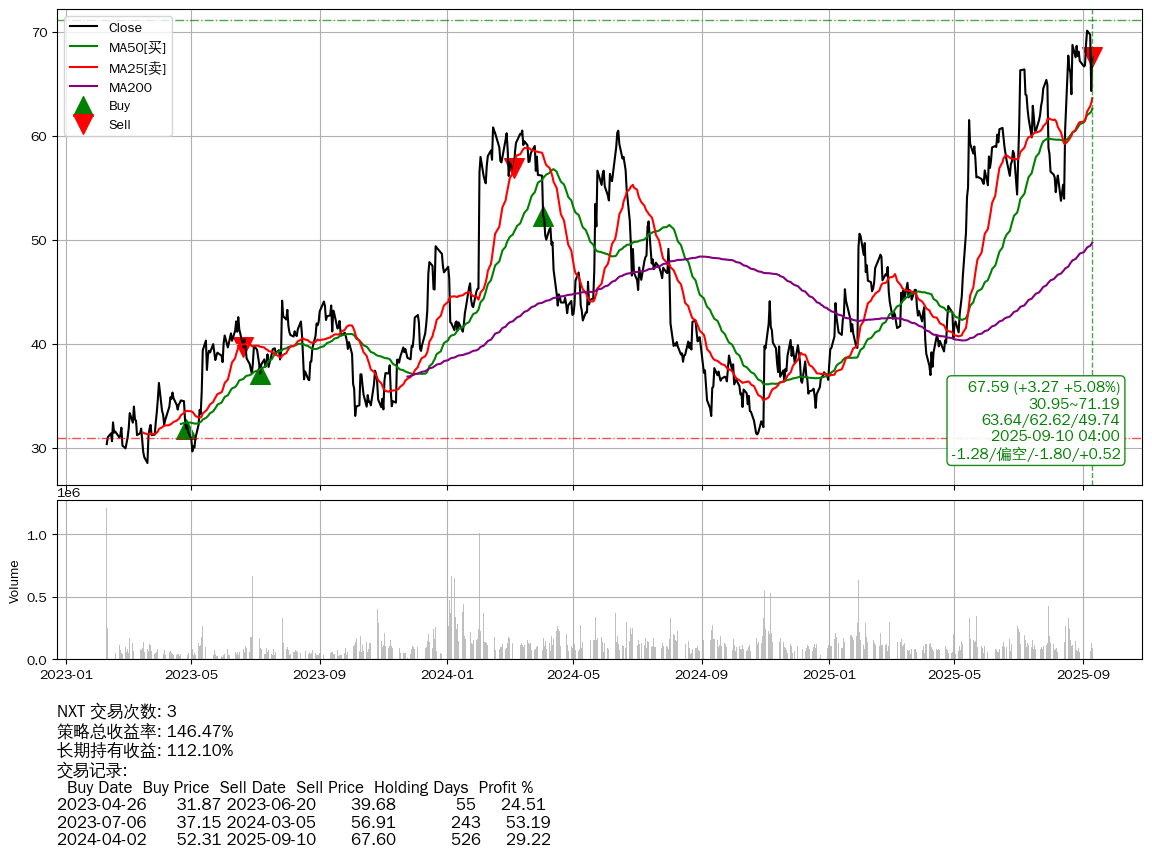Click the green Buy triangle in the legend
Screen dimensions: 1152x857
pos(84,105)
